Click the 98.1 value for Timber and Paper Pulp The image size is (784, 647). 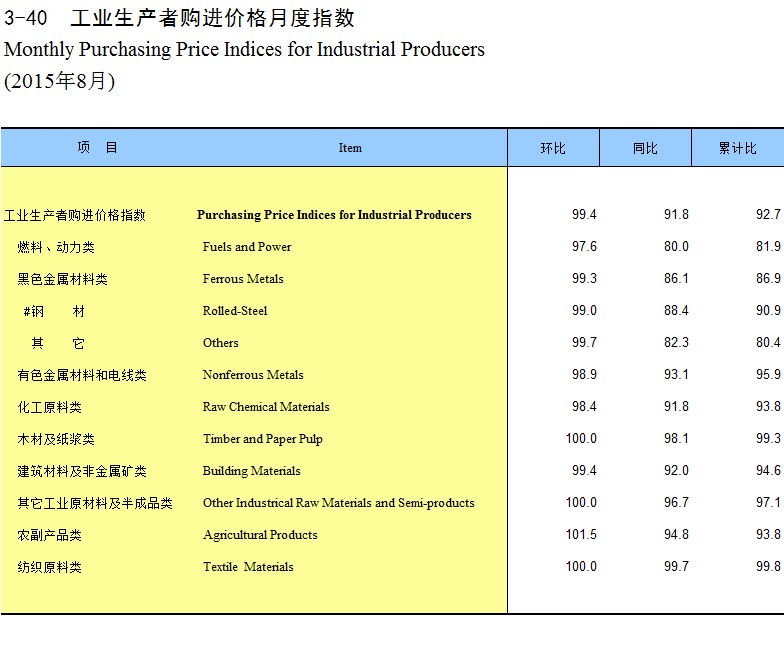click(676, 438)
